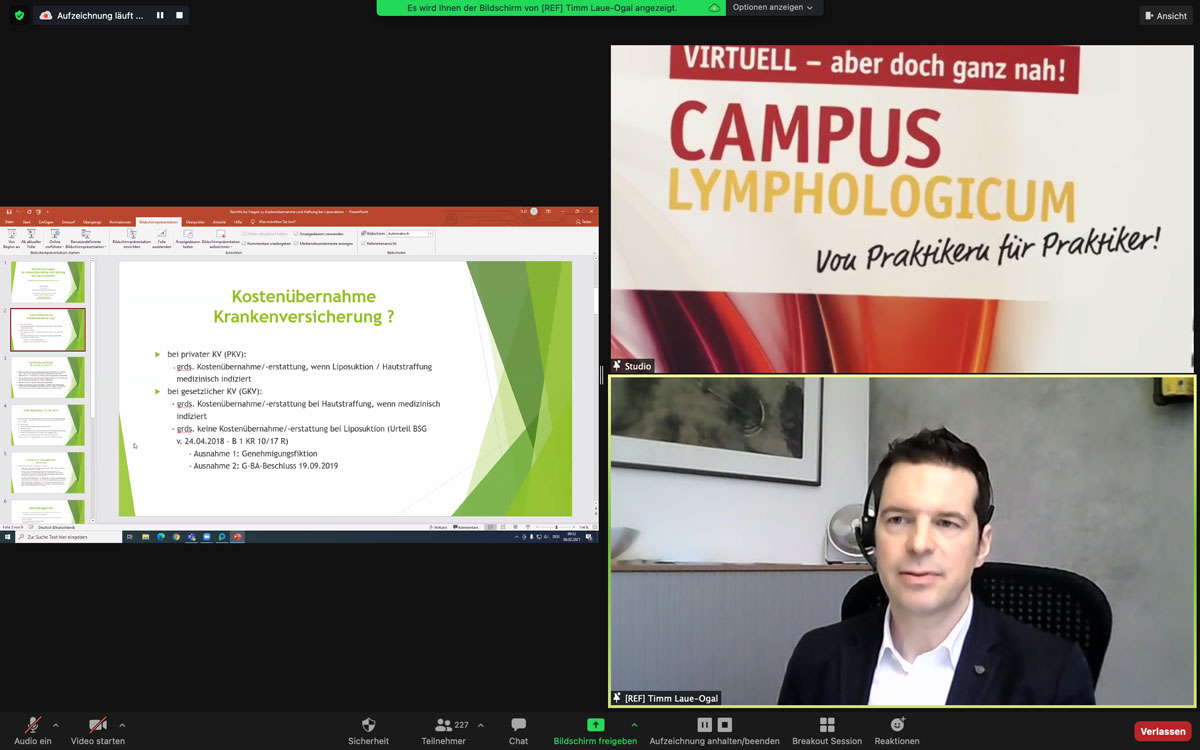Start slideshow Ab aktueller Folie
The width and height of the screenshot is (1200, 750).
(x=31, y=238)
